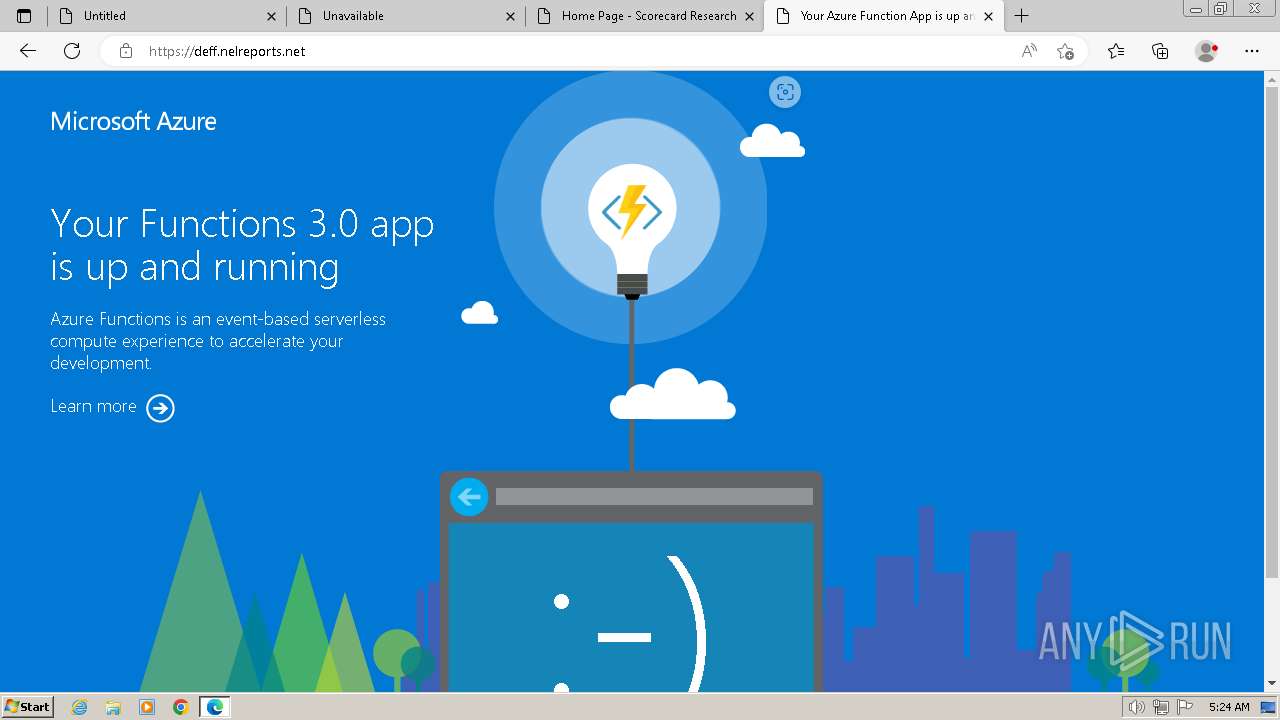
Task: Add this page to favorites
Action: pyautogui.click(x=1065, y=51)
